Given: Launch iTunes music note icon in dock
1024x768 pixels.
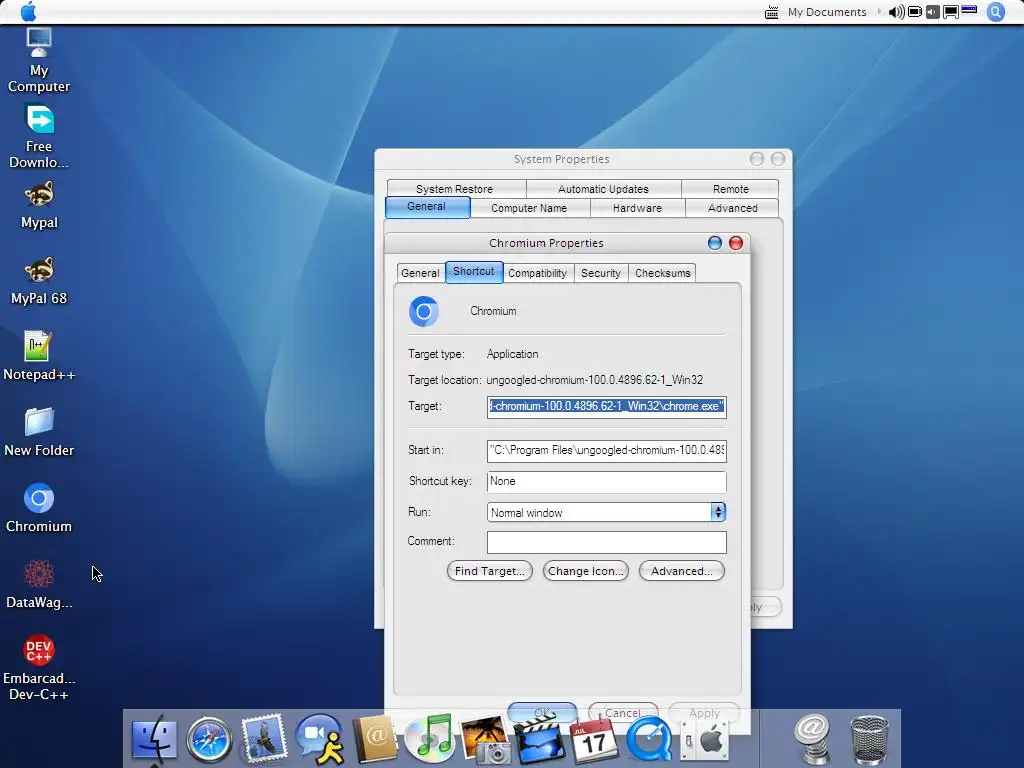Looking at the screenshot, I should point(430,739).
